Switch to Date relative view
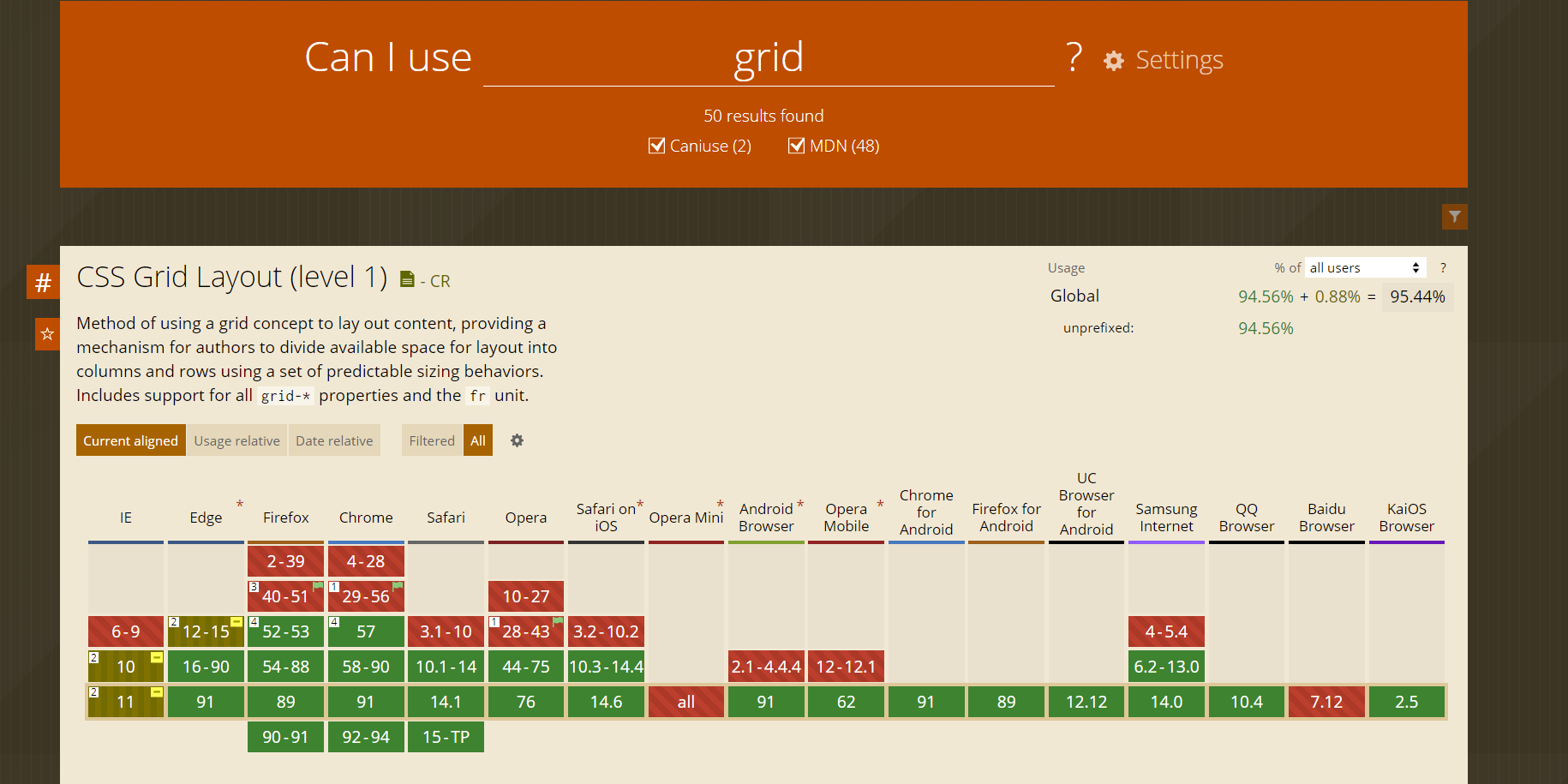 coord(334,440)
